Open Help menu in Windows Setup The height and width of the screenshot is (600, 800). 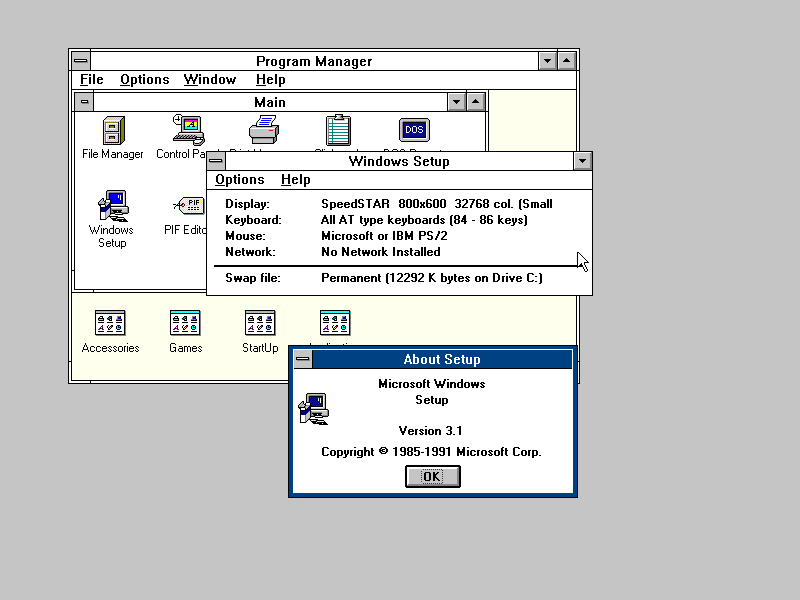pos(295,180)
